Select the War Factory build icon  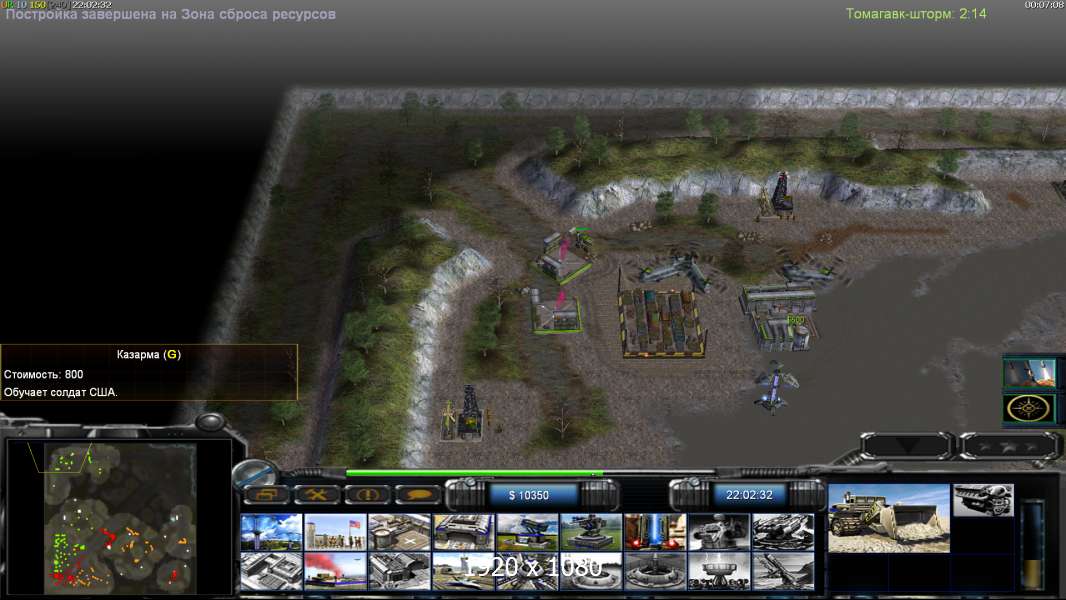[463, 532]
